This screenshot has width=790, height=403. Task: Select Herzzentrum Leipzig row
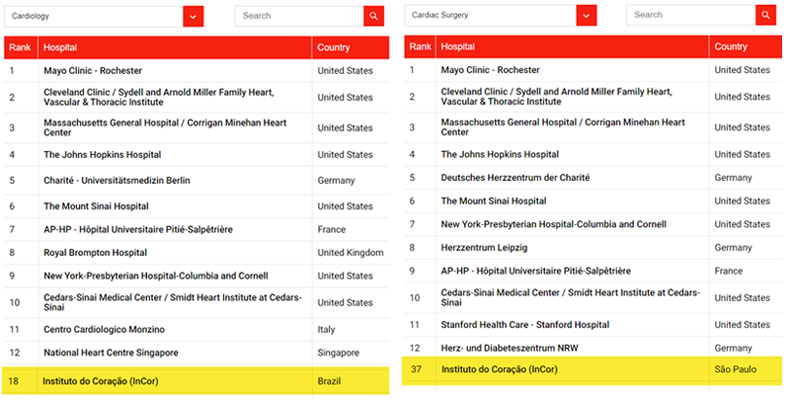coord(593,248)
